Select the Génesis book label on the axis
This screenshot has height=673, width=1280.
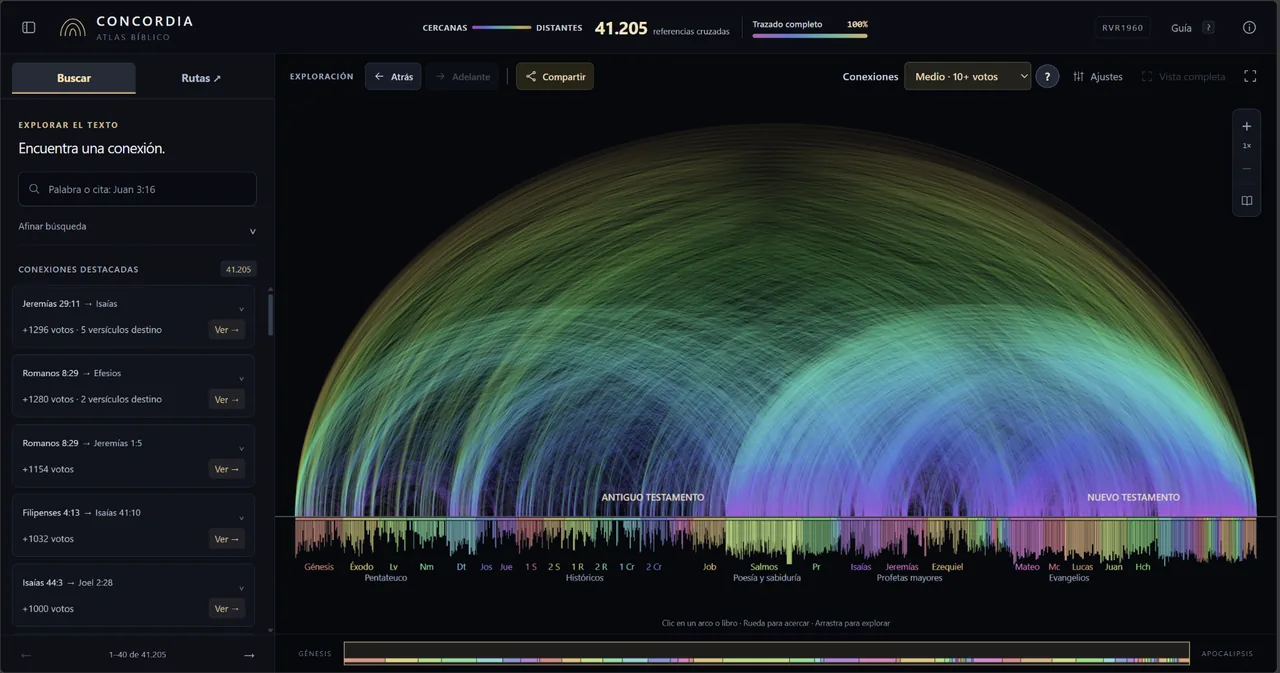click(319, 567)
